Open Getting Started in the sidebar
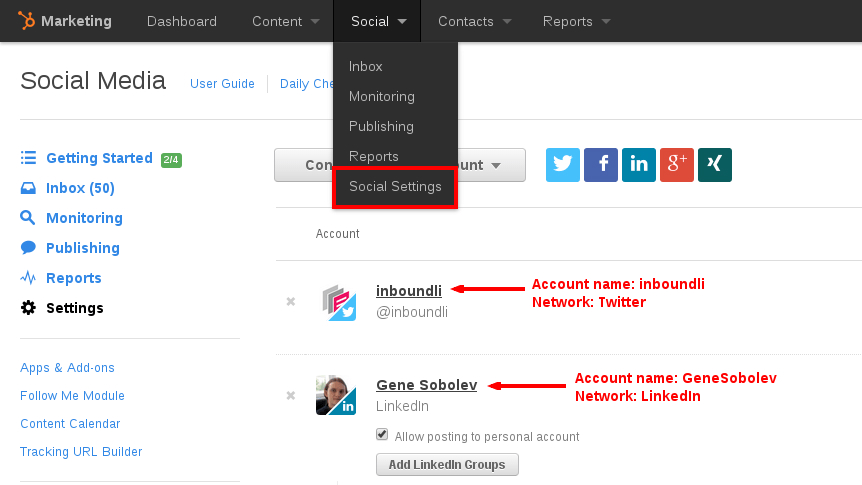 point(100,158)
